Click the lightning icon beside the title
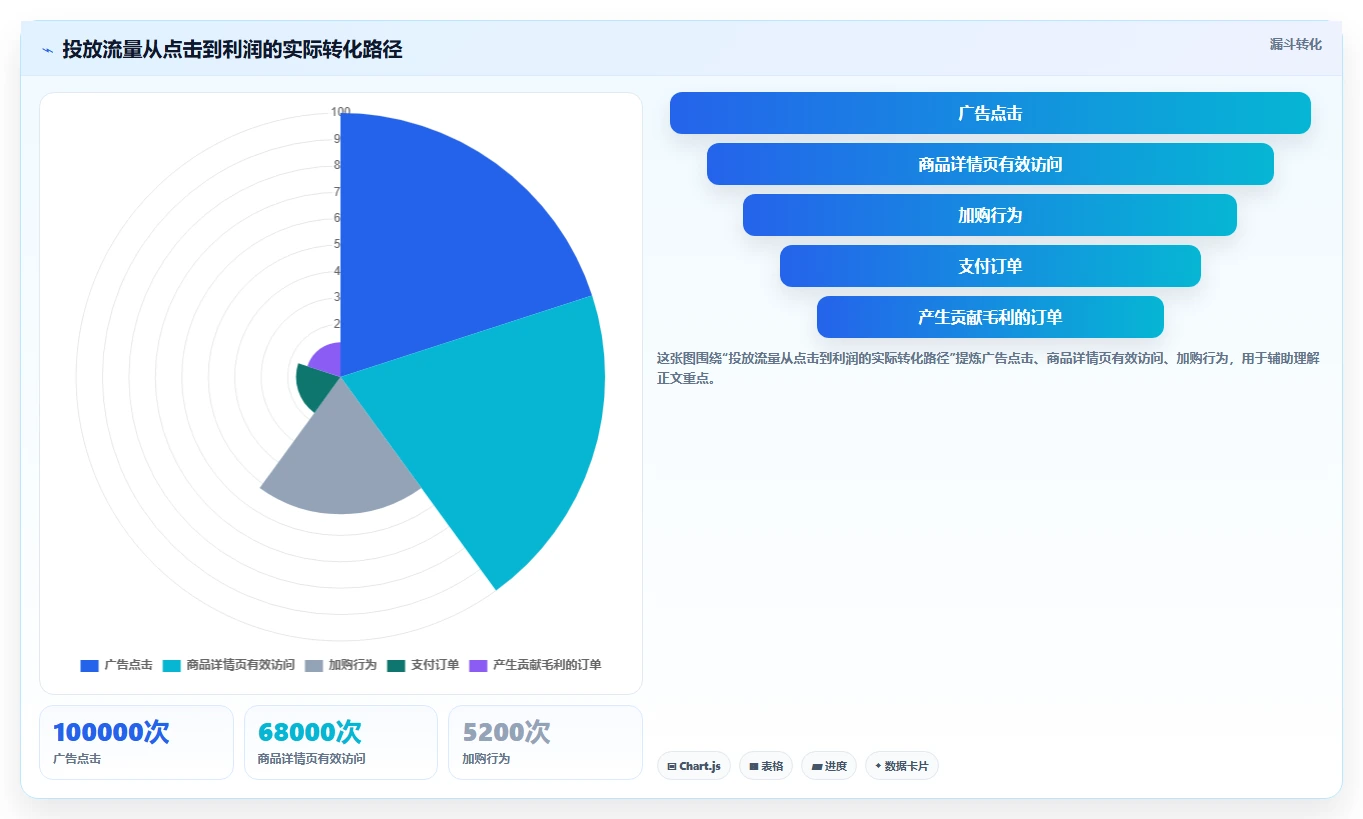Image resolution: width=1363 pixels, height=819 pixels. (48, 50)
